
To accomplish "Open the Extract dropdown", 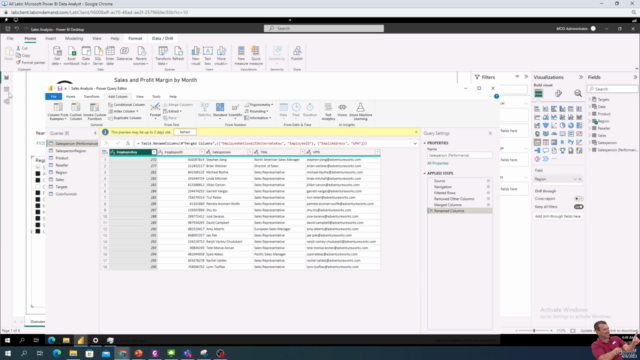I will [x=173, y=111].
